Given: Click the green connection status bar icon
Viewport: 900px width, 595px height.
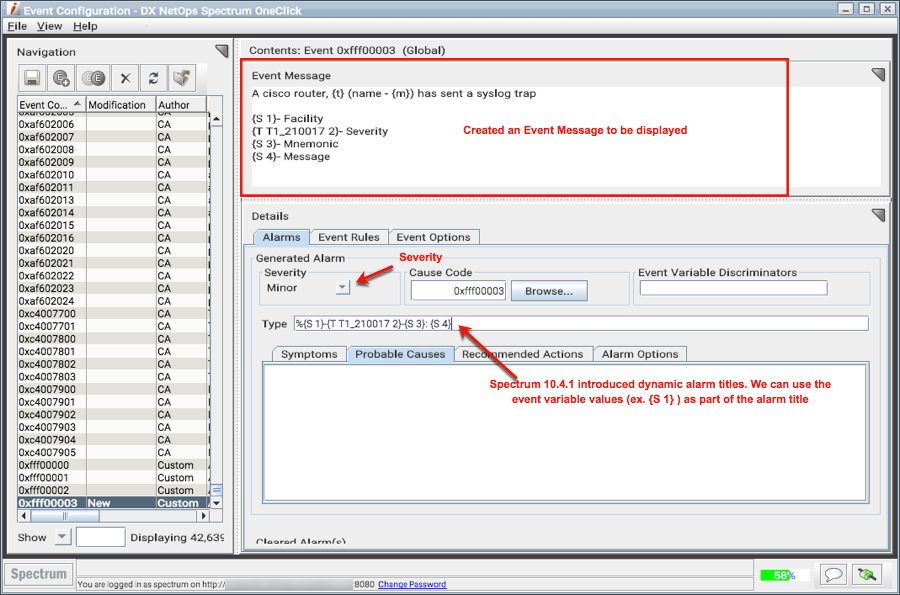Looking at the screenshot, I should click(x=867, y=574).
